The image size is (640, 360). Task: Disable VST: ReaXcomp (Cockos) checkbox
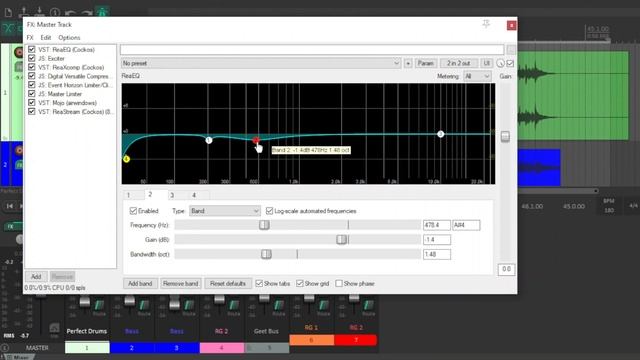(x=31, y=67)
